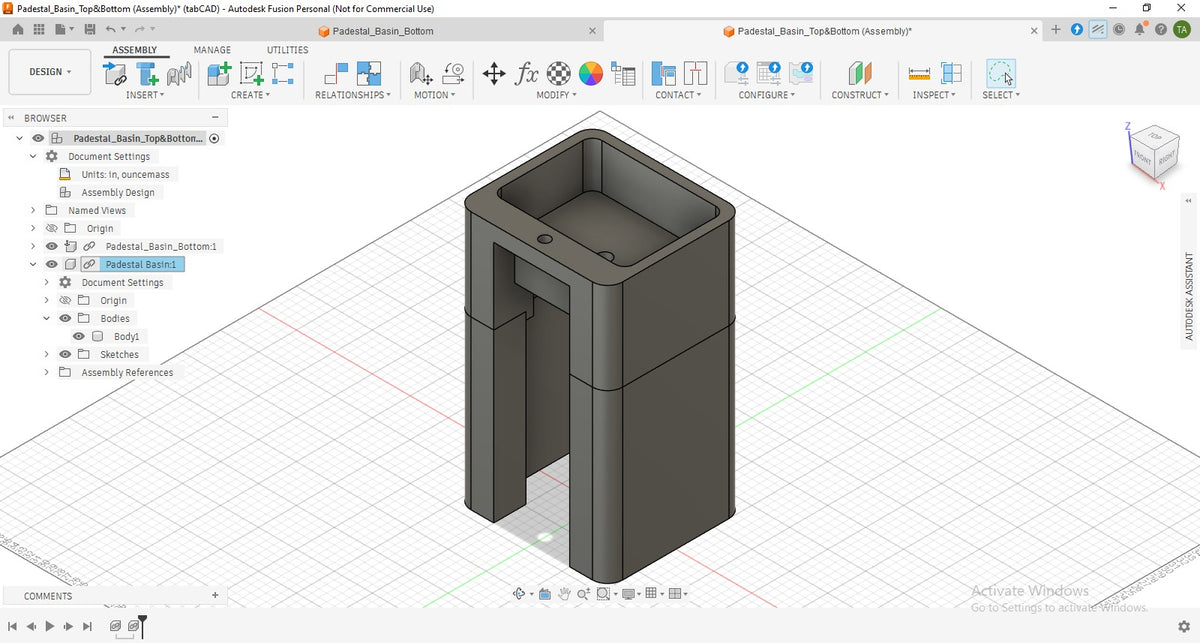Open the MODIFY dropdown menu
Image resolution: width=1200 pixels, height=643 pixels.
click(x=557, y=95)
